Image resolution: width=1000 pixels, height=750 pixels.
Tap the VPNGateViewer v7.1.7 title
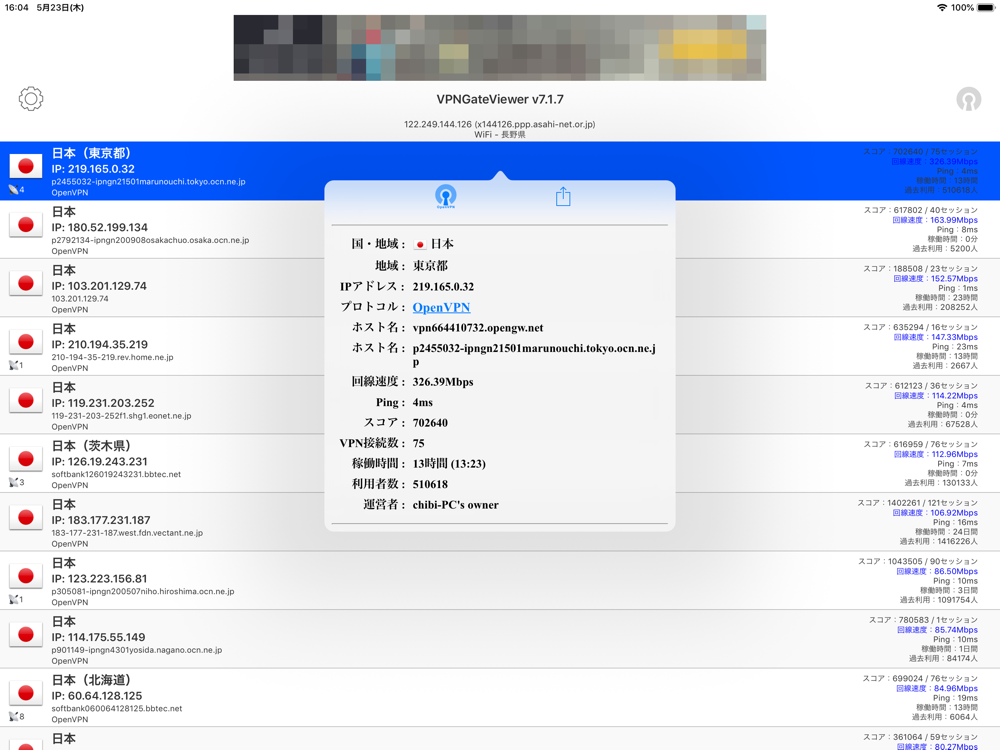pyautogui.click(x=500, y=99)
